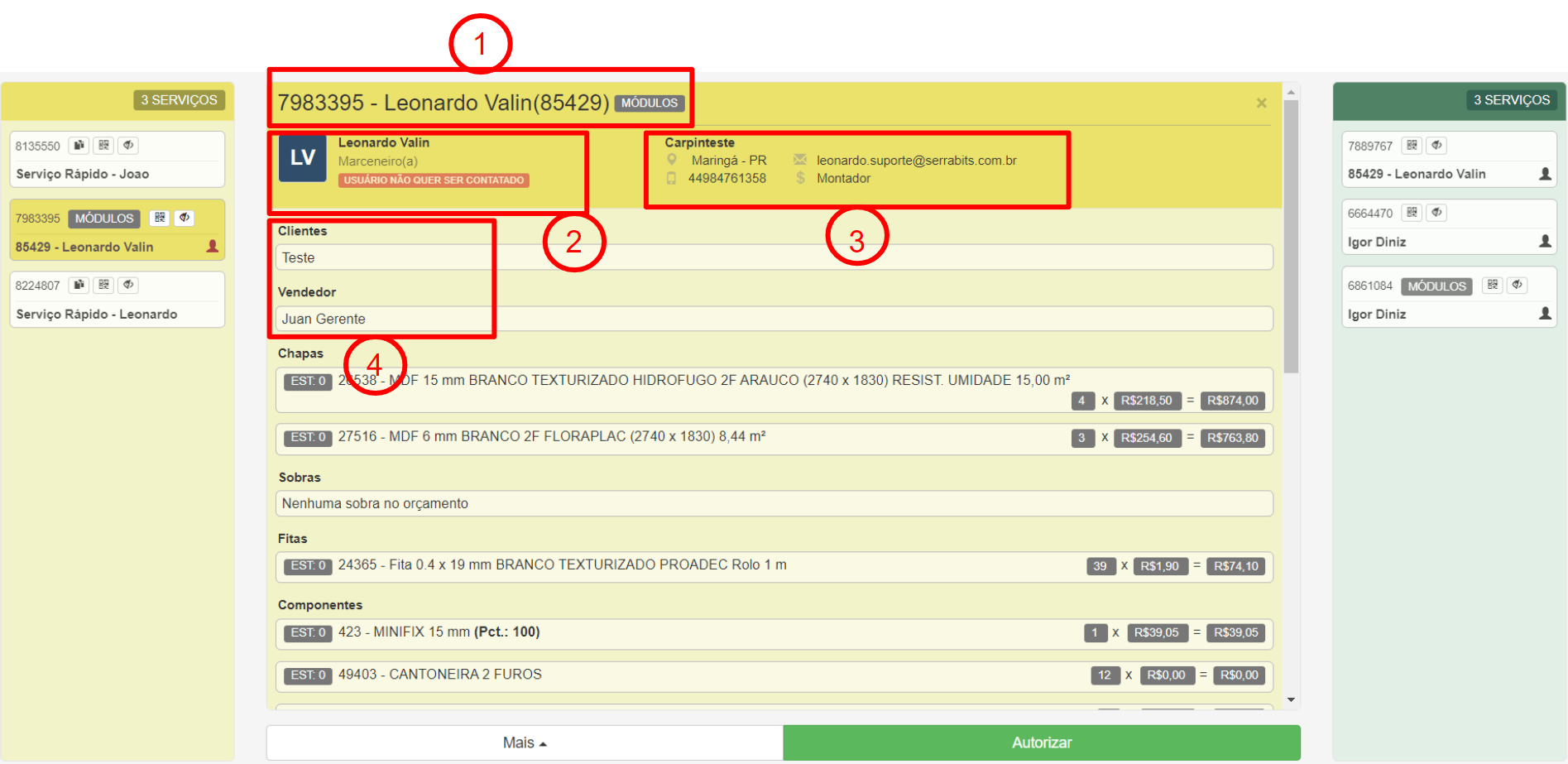Click the location pin icon next to Maringá - PR
The height and width of the screenshot is (764, 1568).
tap(672, 160)
